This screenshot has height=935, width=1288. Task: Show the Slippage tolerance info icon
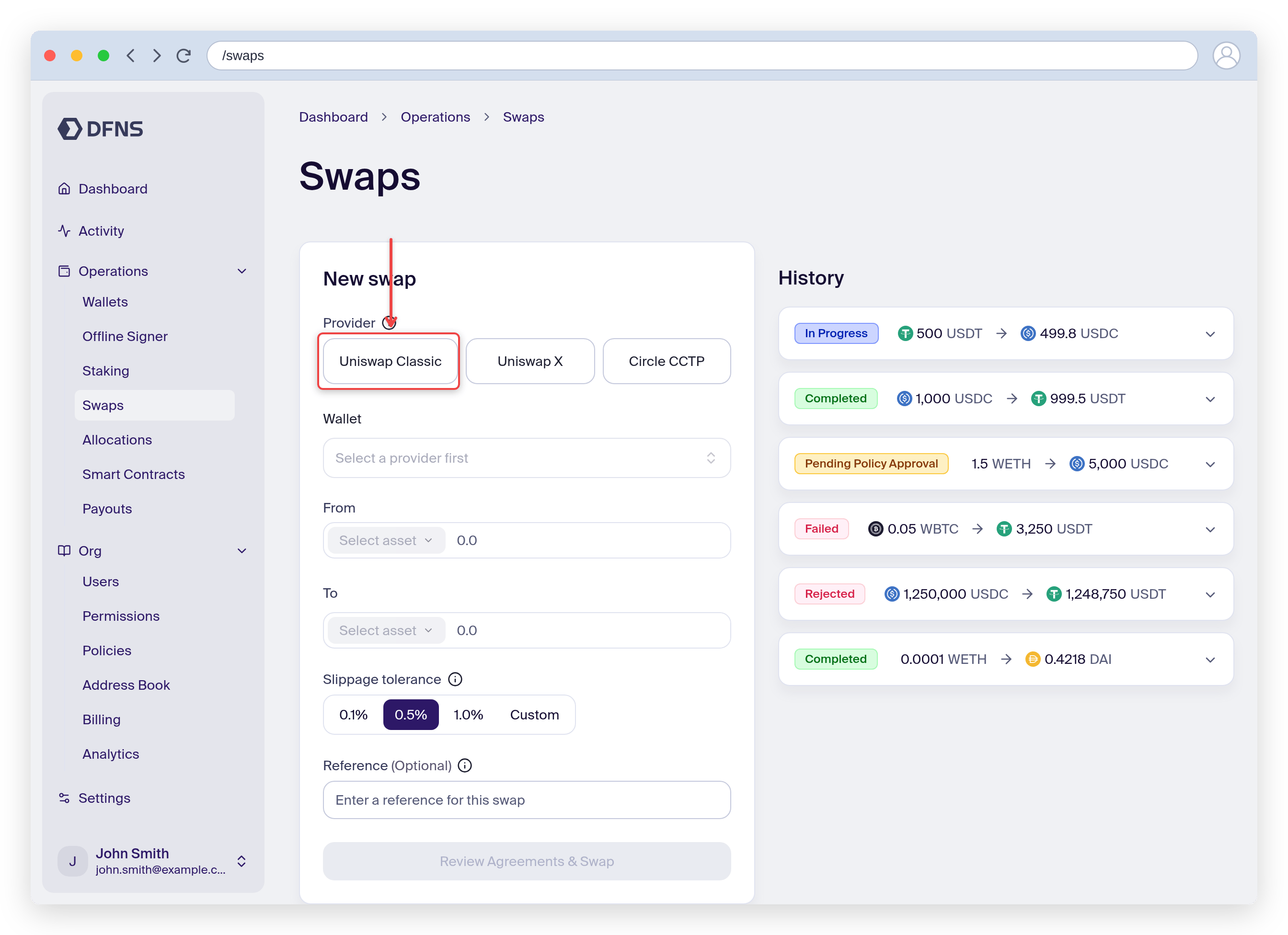pos(455,680)
